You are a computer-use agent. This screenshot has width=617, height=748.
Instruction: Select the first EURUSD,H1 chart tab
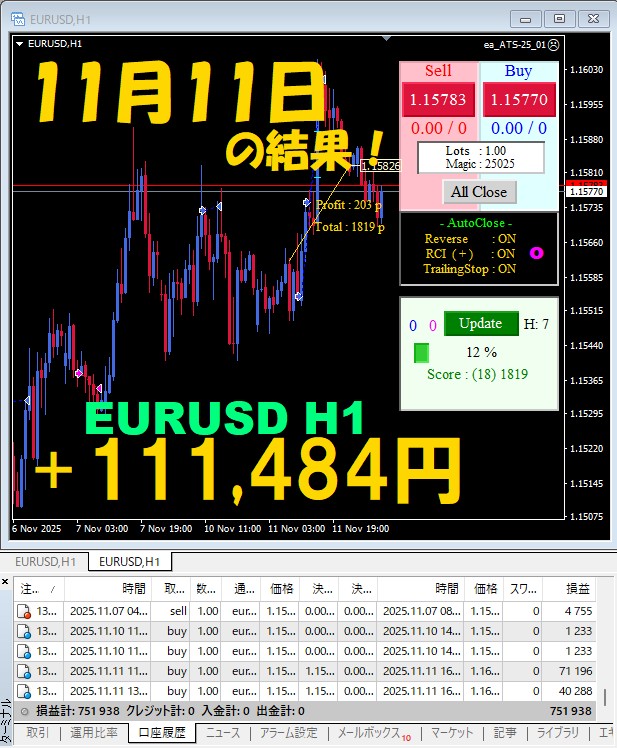coord(45,561)
